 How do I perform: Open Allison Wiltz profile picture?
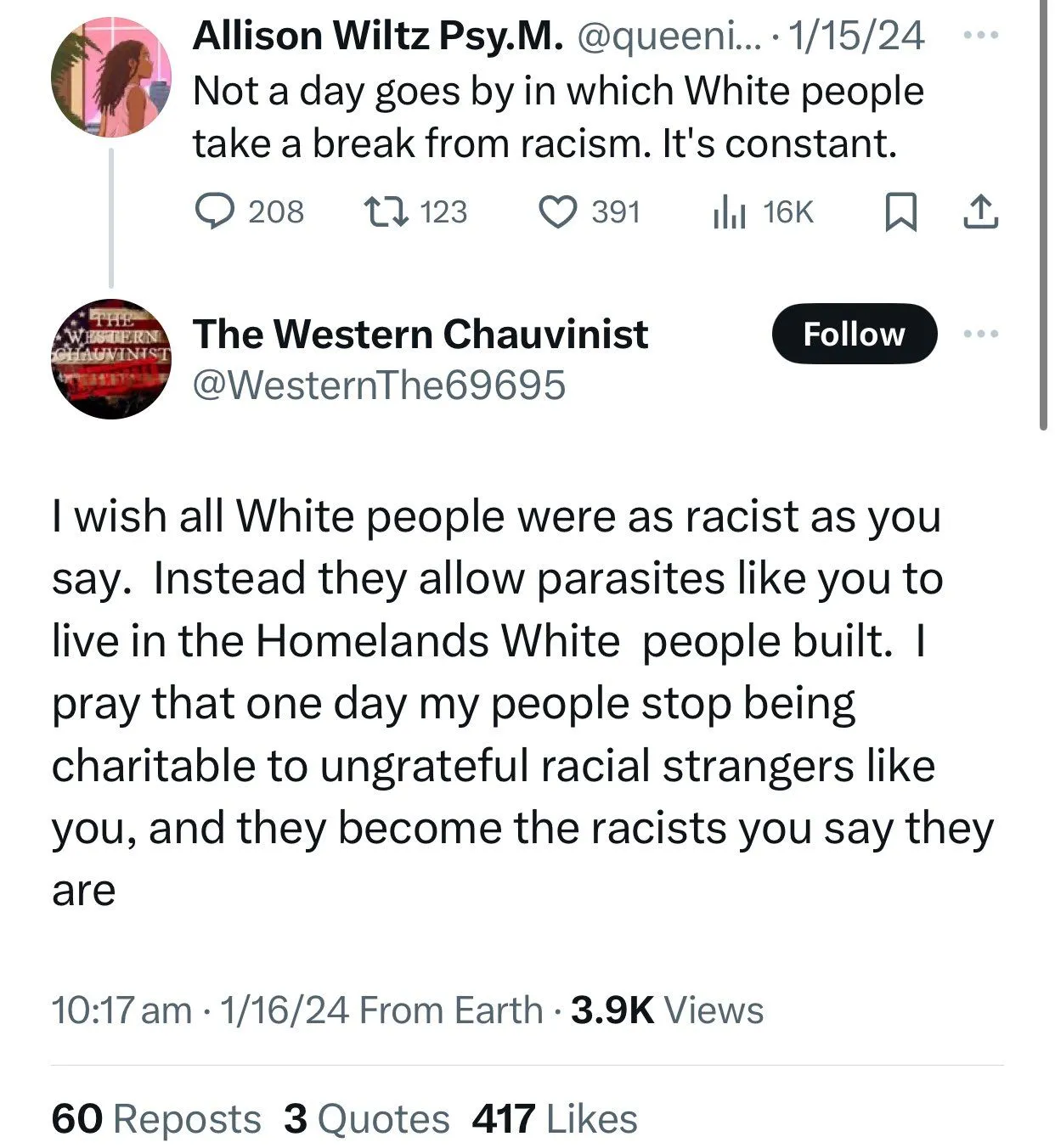tap(110, 78)
